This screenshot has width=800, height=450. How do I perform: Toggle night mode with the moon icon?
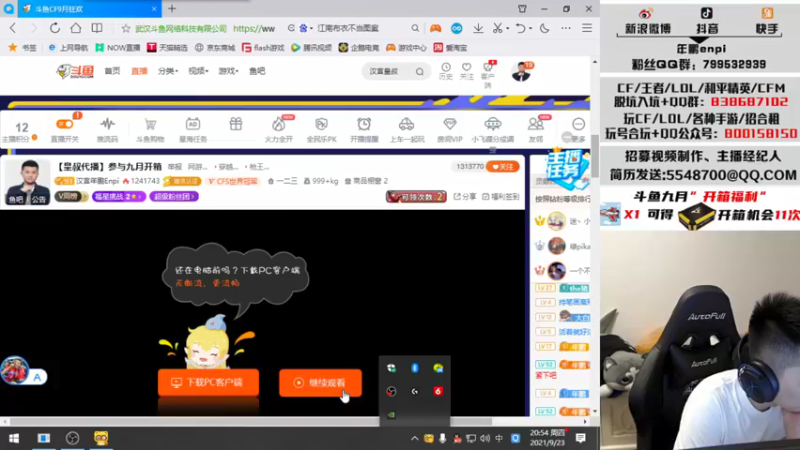[x=544, y=29]
